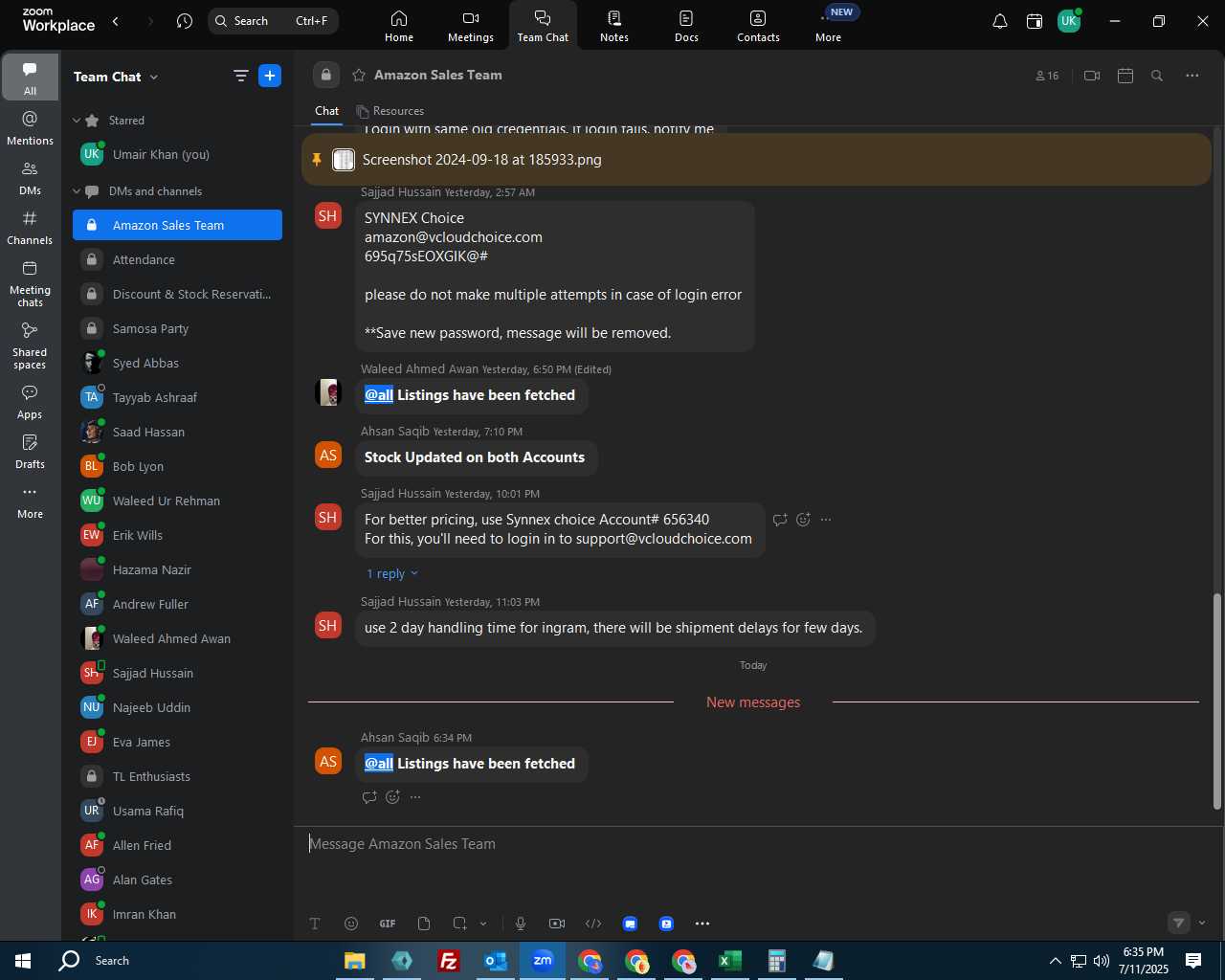Viewport: 1225px width, 980px height.
Task: Open the schedule meeting calendar icon
Action: tap(1125, 76)
